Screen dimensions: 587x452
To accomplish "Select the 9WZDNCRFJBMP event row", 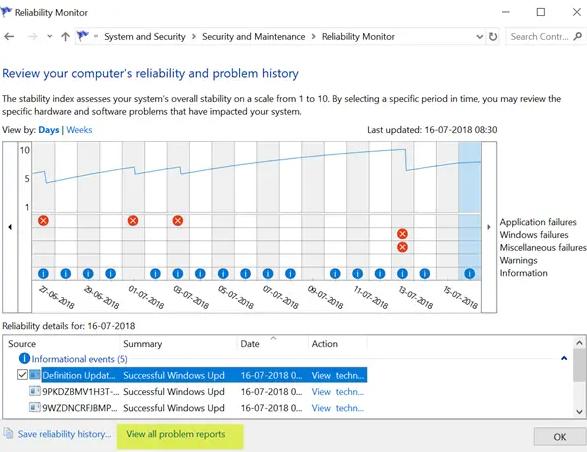I will click(198, 408).
